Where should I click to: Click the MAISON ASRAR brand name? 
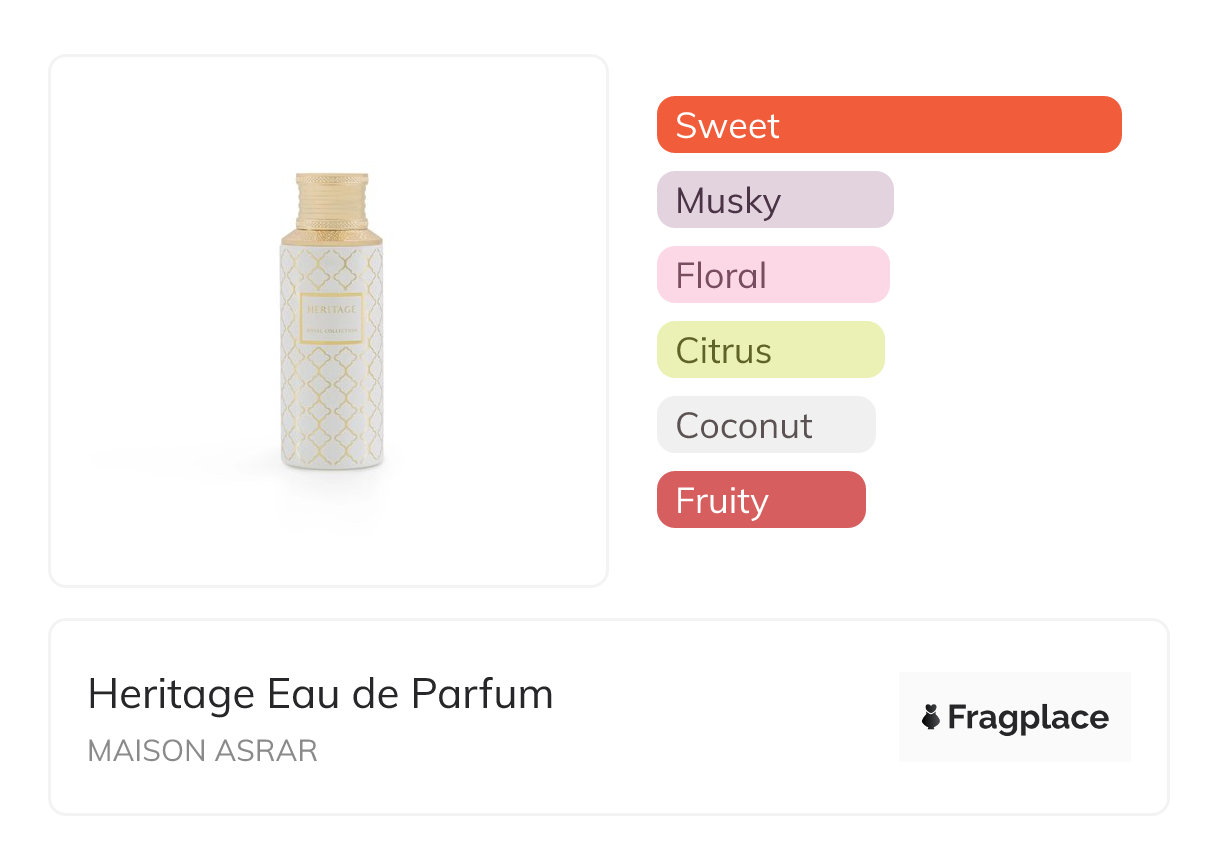[202, 751]
